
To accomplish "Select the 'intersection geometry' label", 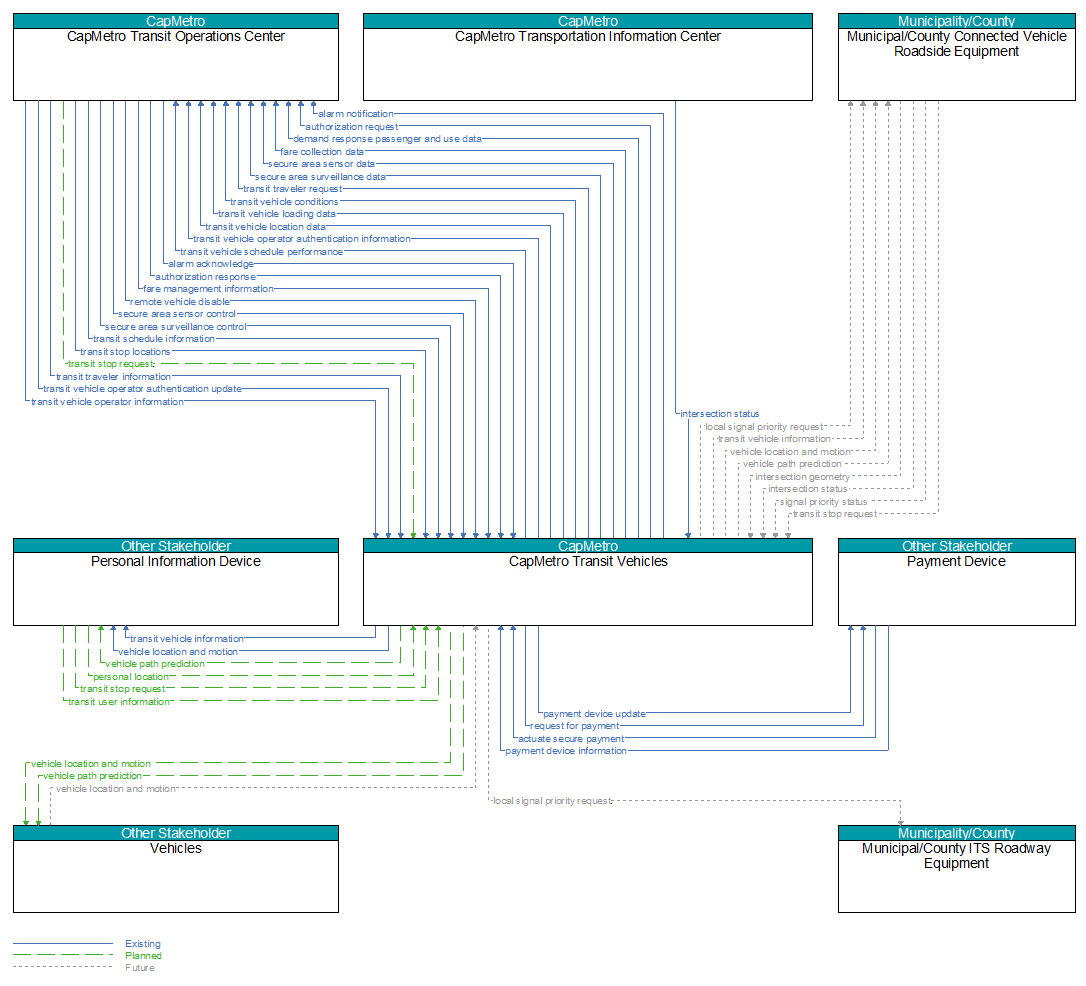I will pos(803,477).
